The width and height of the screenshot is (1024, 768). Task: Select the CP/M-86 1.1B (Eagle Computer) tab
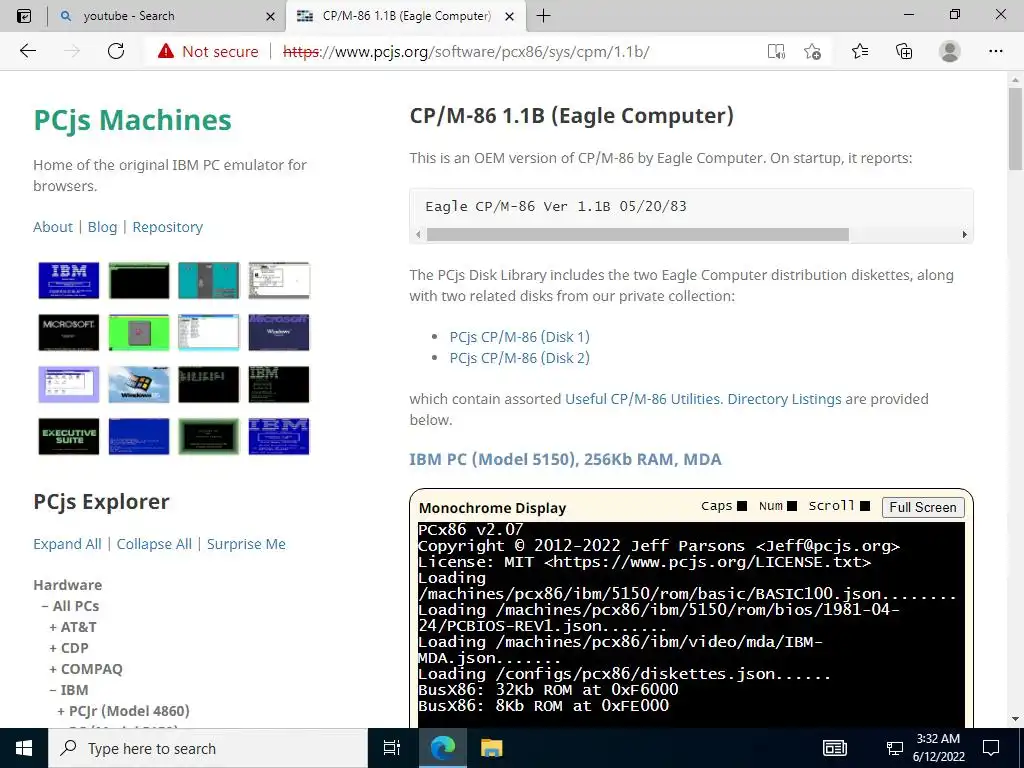point(405,16)
